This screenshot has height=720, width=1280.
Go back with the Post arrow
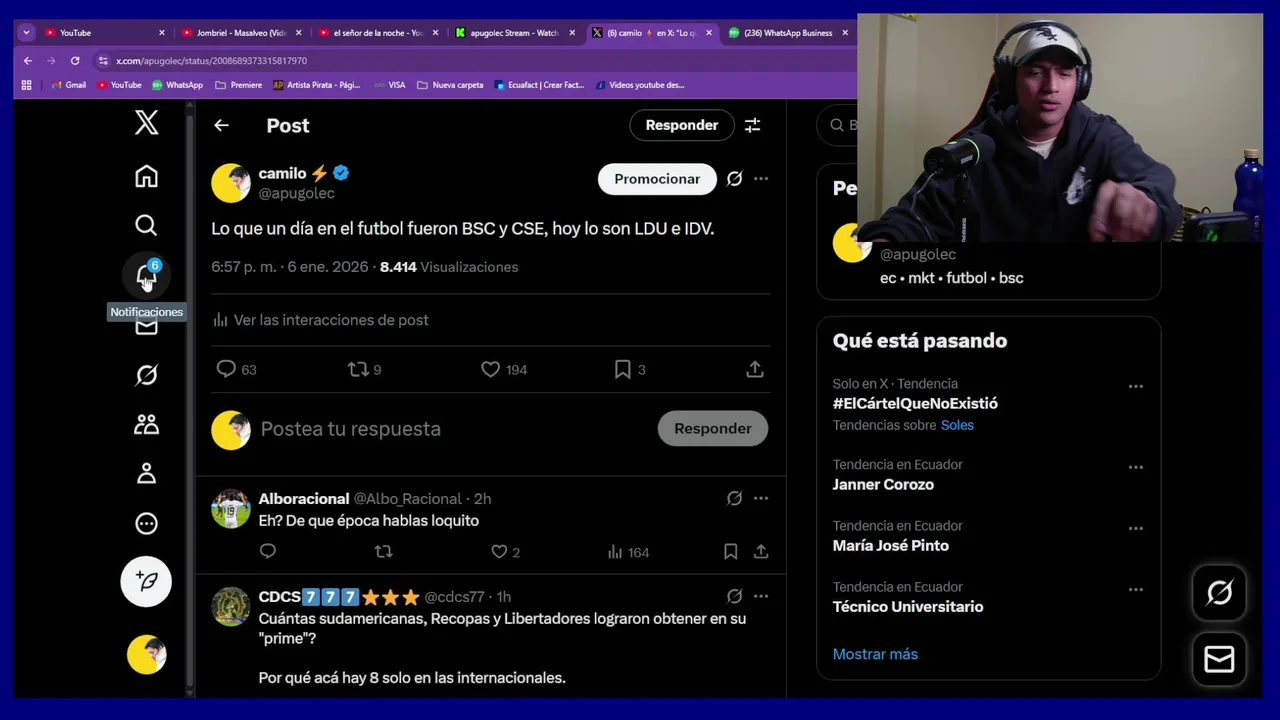(221, 125)
